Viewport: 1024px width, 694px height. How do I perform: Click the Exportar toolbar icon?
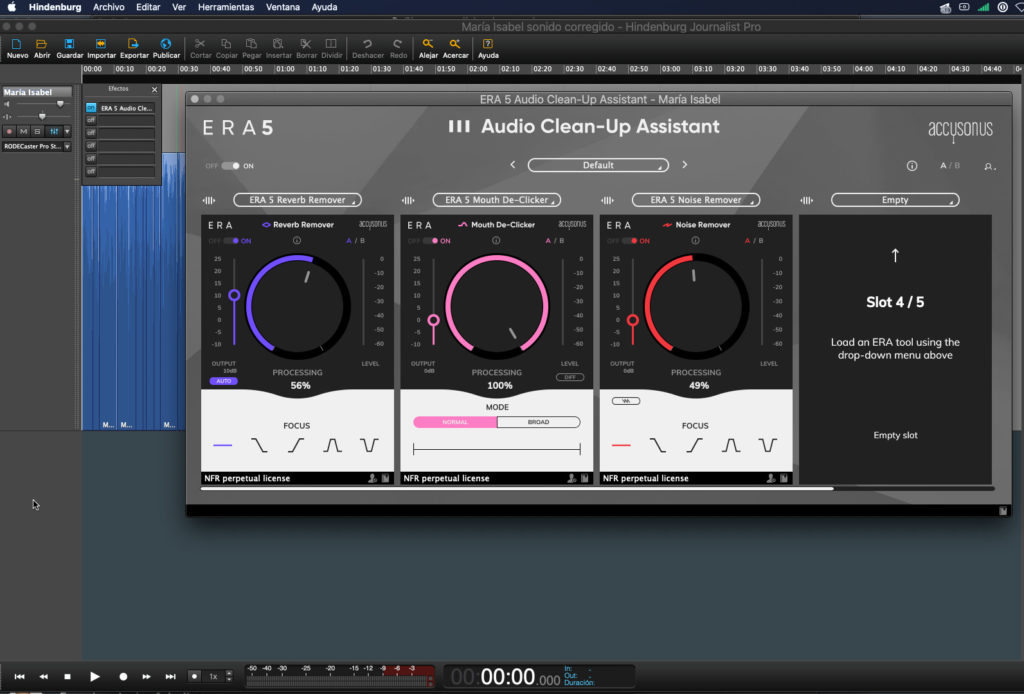pyautogui.click(x=134, y=44)
